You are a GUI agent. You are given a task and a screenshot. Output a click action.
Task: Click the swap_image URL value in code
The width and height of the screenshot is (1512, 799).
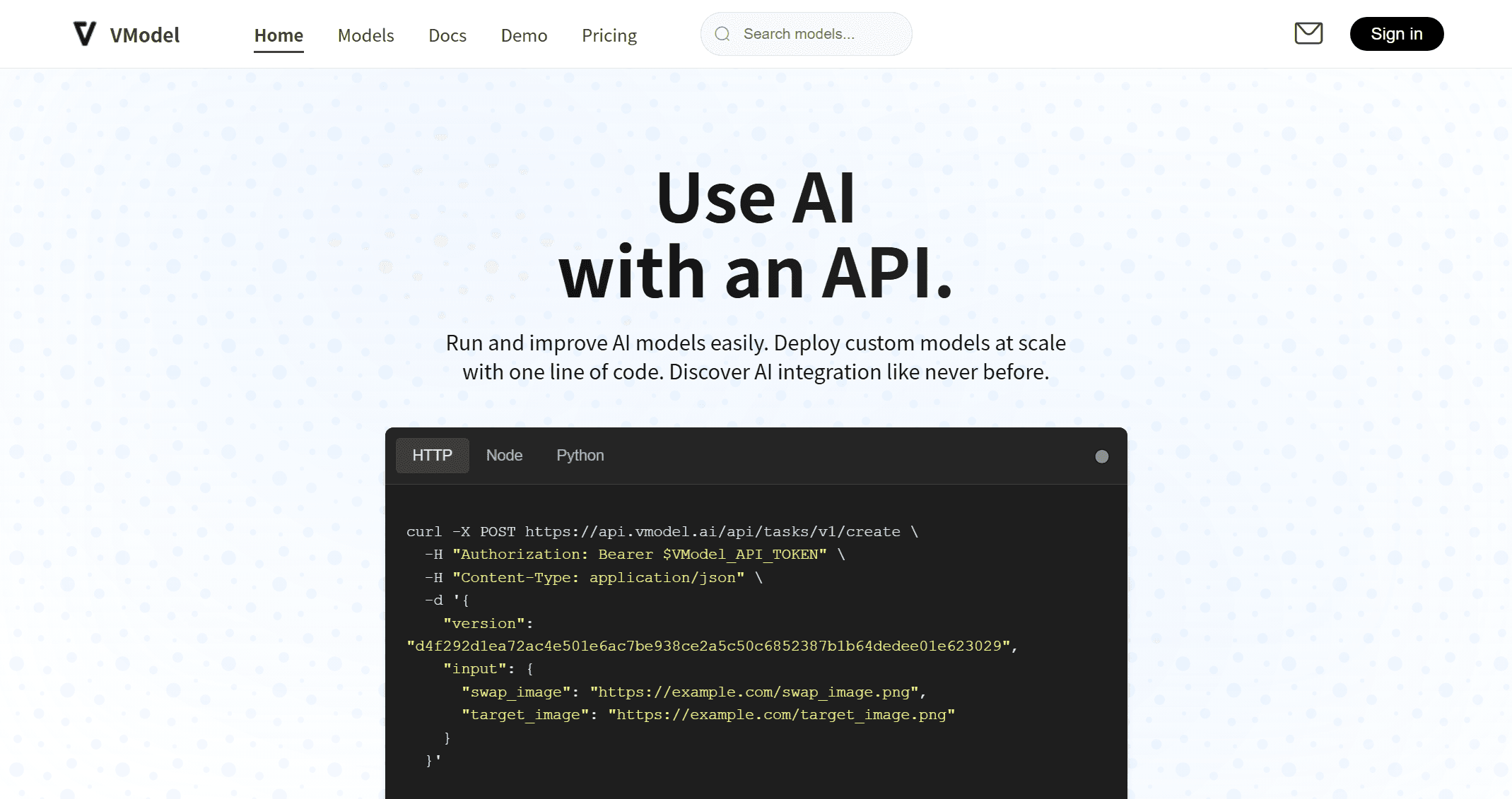754,692
